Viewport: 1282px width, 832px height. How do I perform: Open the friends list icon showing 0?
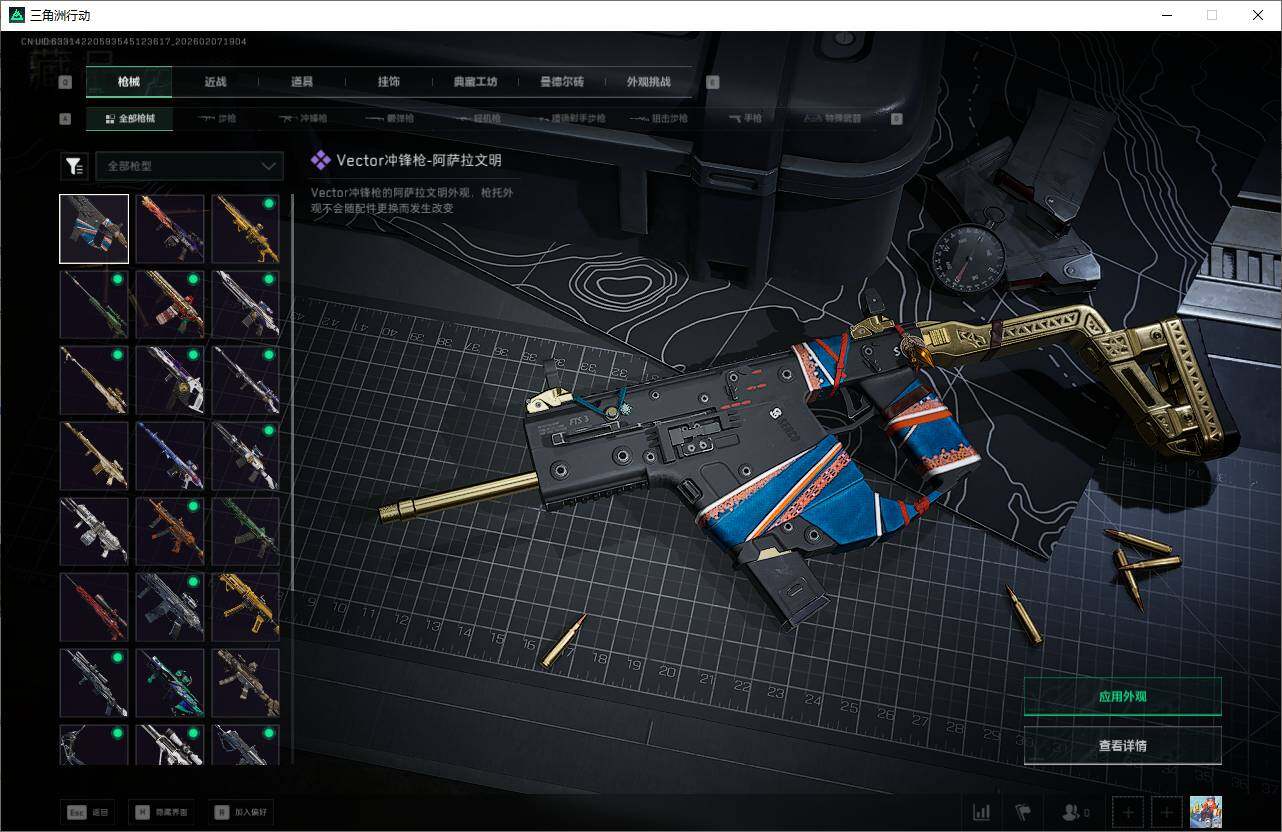click(x=1073, y=812)
